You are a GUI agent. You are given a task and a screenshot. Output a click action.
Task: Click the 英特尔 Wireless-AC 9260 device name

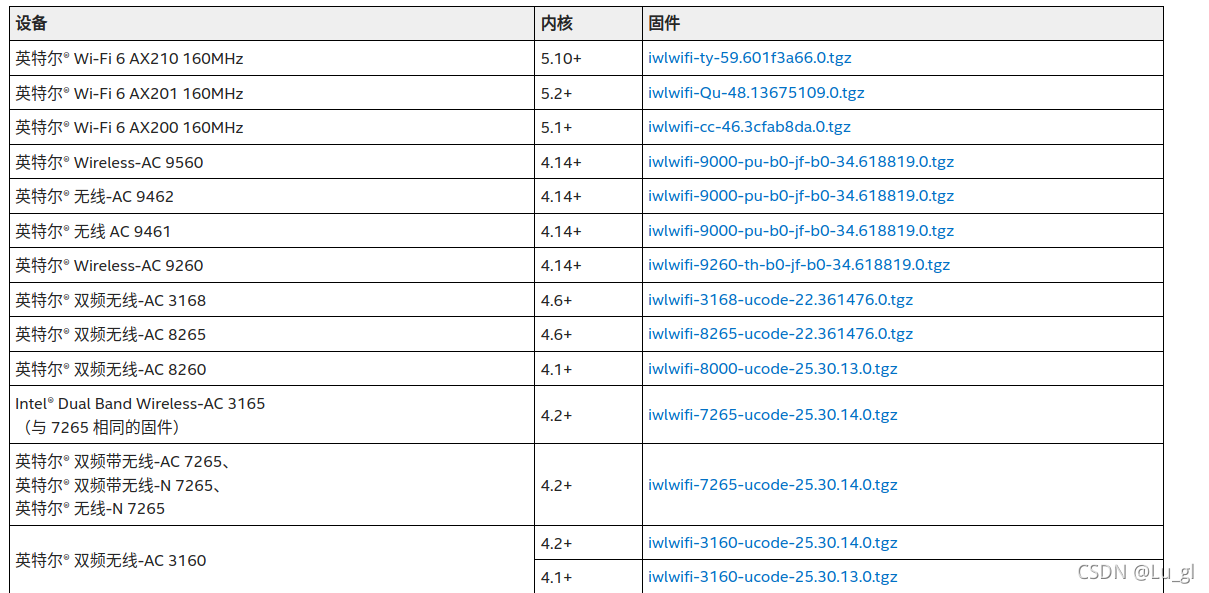109,266
